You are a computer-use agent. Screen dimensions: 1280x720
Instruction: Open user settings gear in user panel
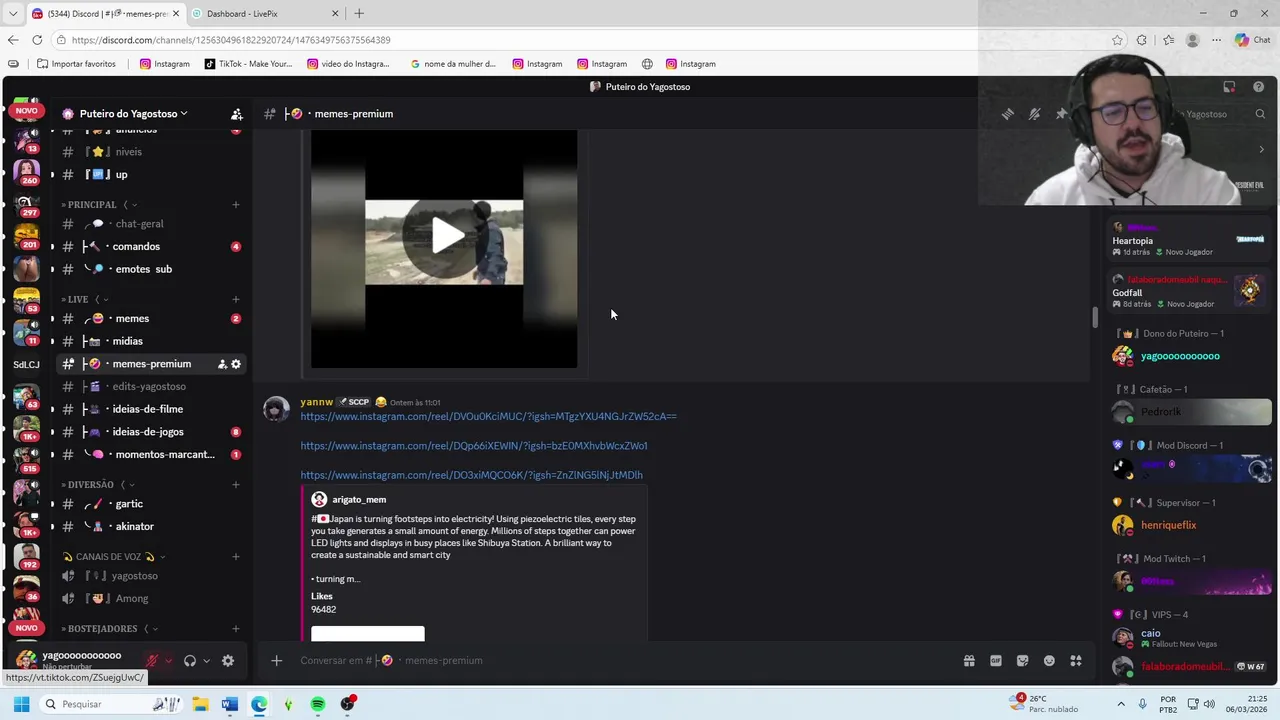pyautogui.click(x=228, y=660)
